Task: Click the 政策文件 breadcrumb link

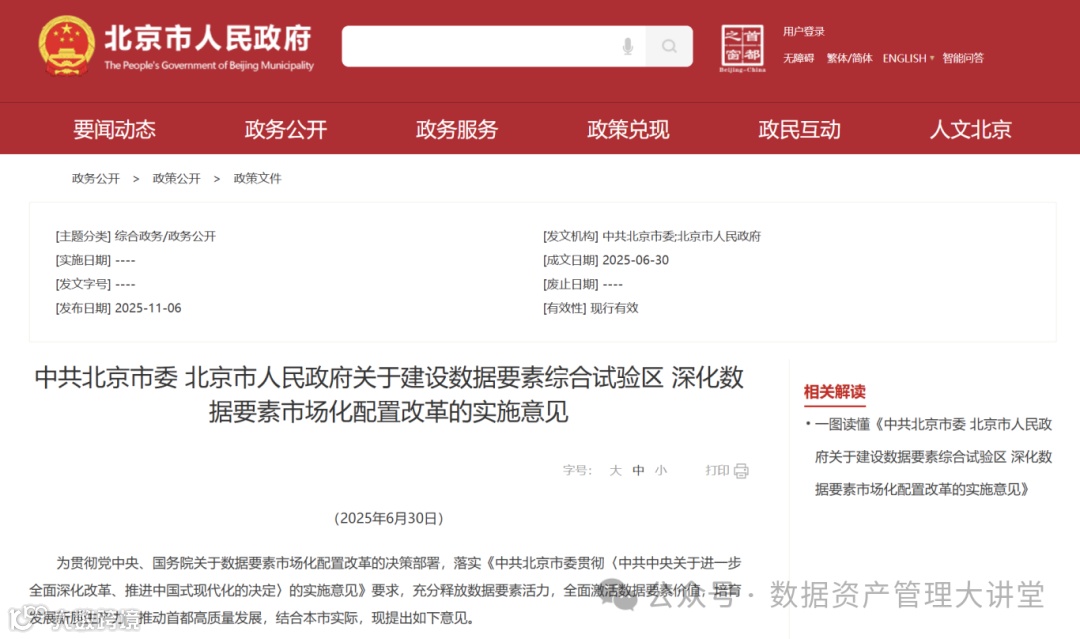Action: [258, 178]
